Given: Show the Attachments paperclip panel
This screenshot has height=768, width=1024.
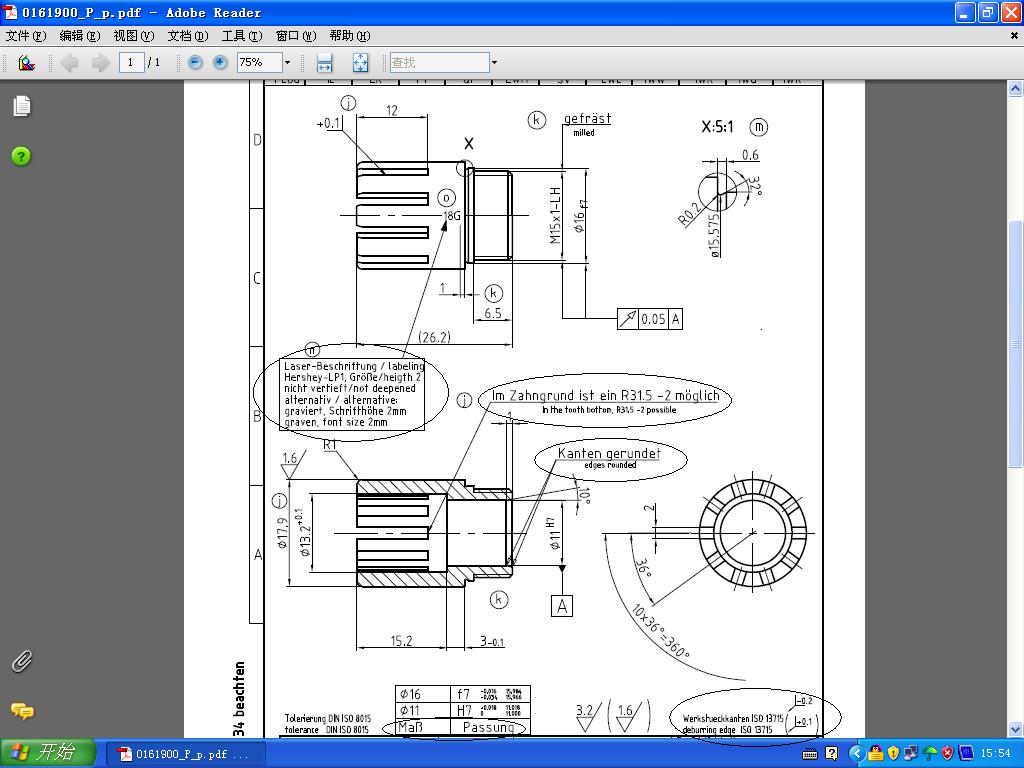Looking at the screenshot, I should click(x=22, y=661).
